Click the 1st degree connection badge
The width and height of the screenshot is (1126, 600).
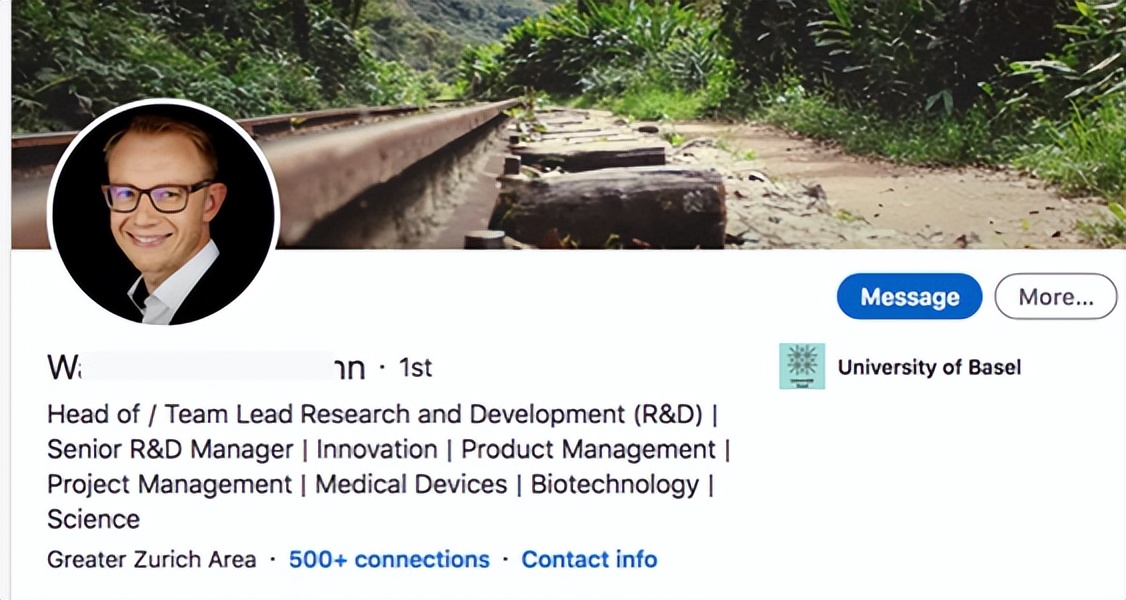[x=415, y=368]
